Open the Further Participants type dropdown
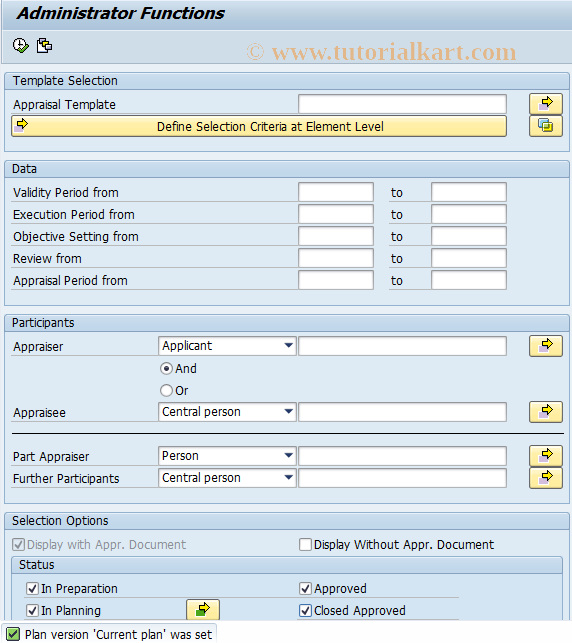This screenshot has width=572, height=643. 227,478
